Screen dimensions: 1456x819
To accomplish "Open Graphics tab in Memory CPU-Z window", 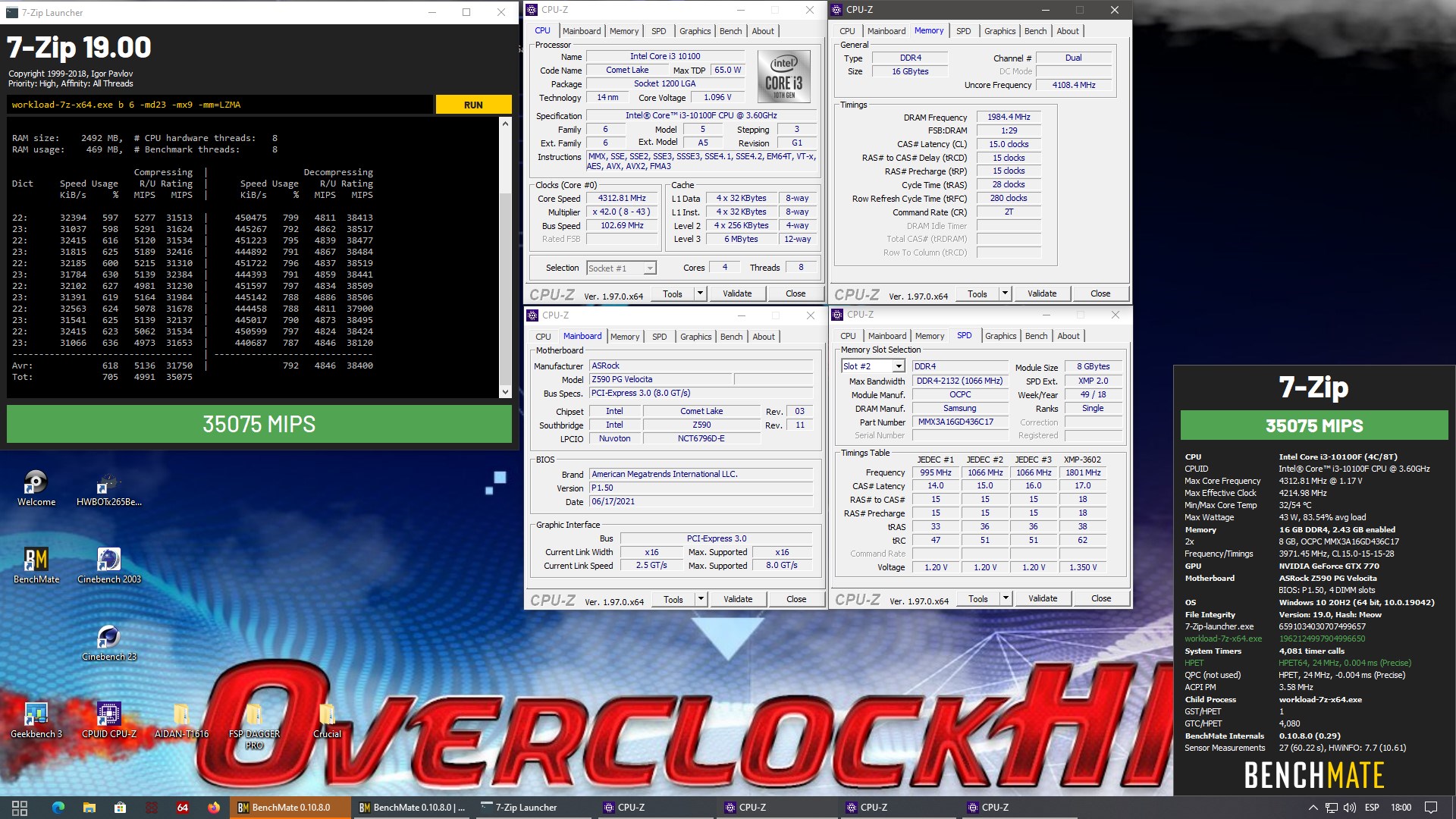I will 999,31.
